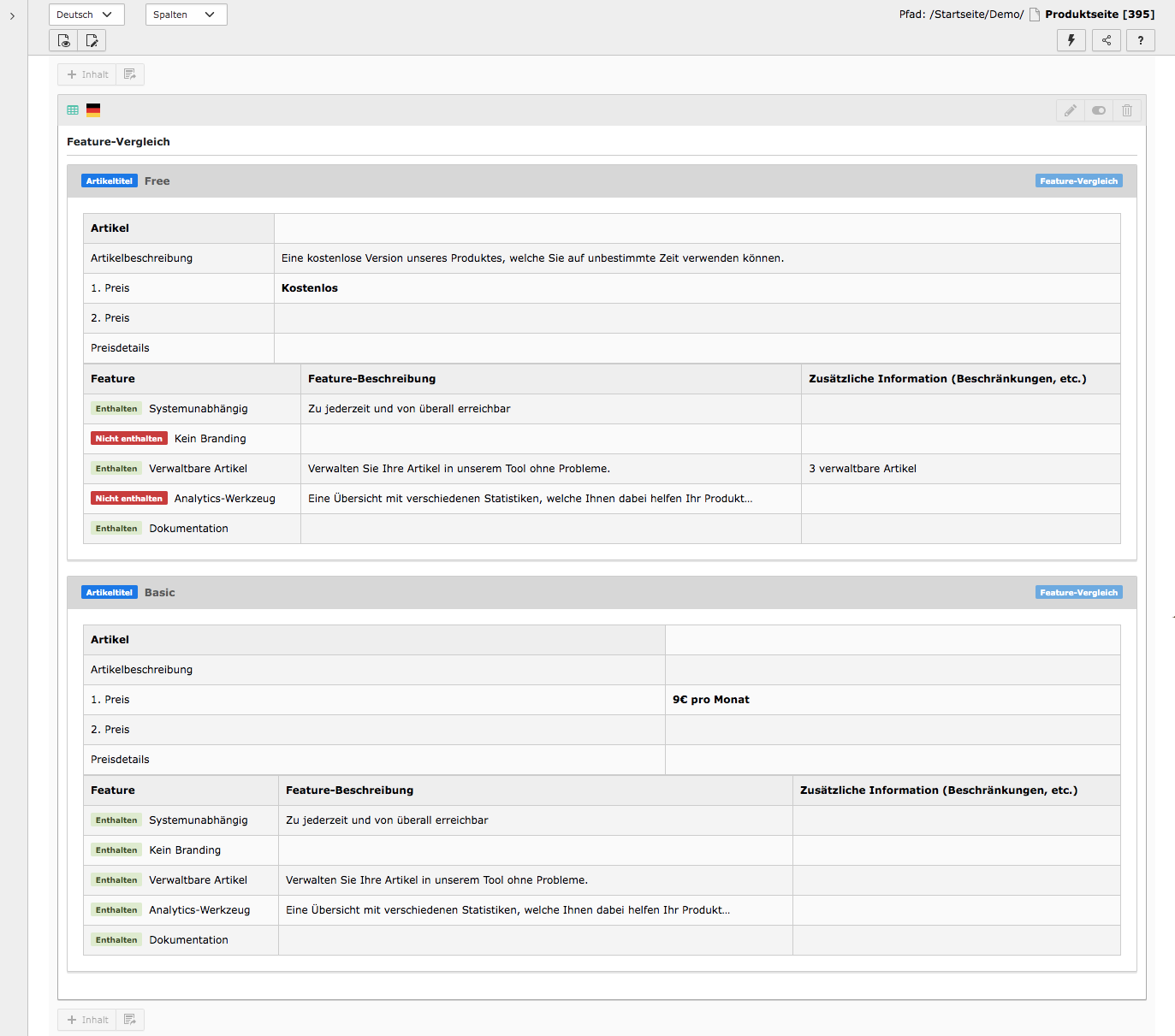Click the table content type icon
The width and height of the screenshot is (1175, 1036).
coord(73,110)
